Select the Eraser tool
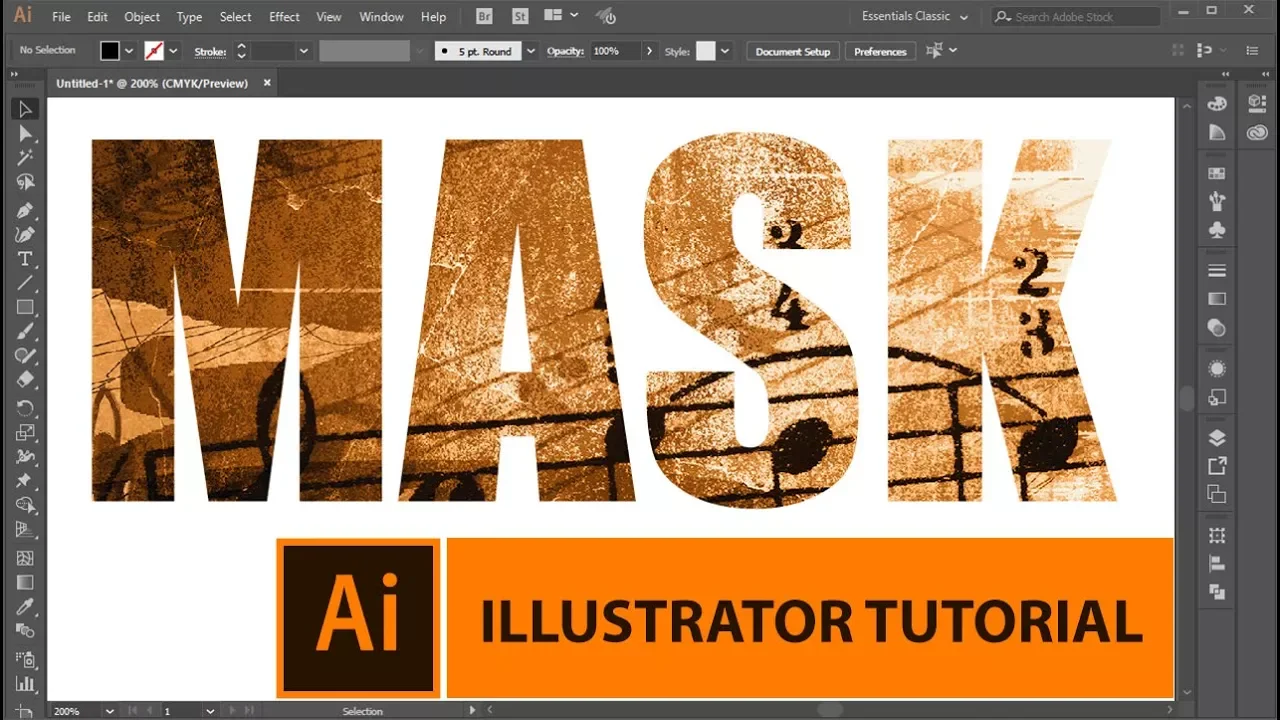This screenshot has height=720, width=1280. tap(26, 381)
